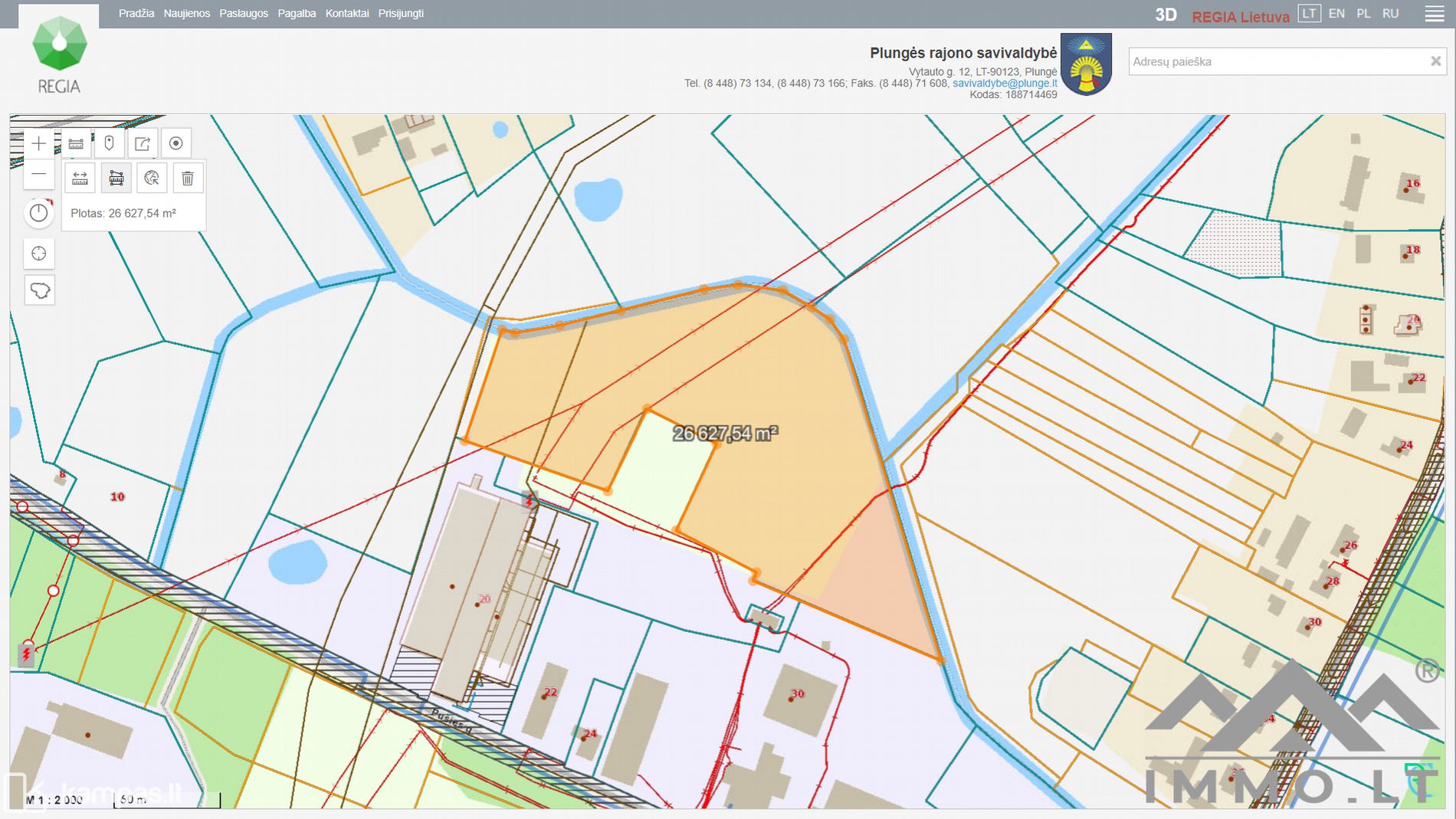Select the map marker pin tool
1456x819 pixels.
coord(109,143)
